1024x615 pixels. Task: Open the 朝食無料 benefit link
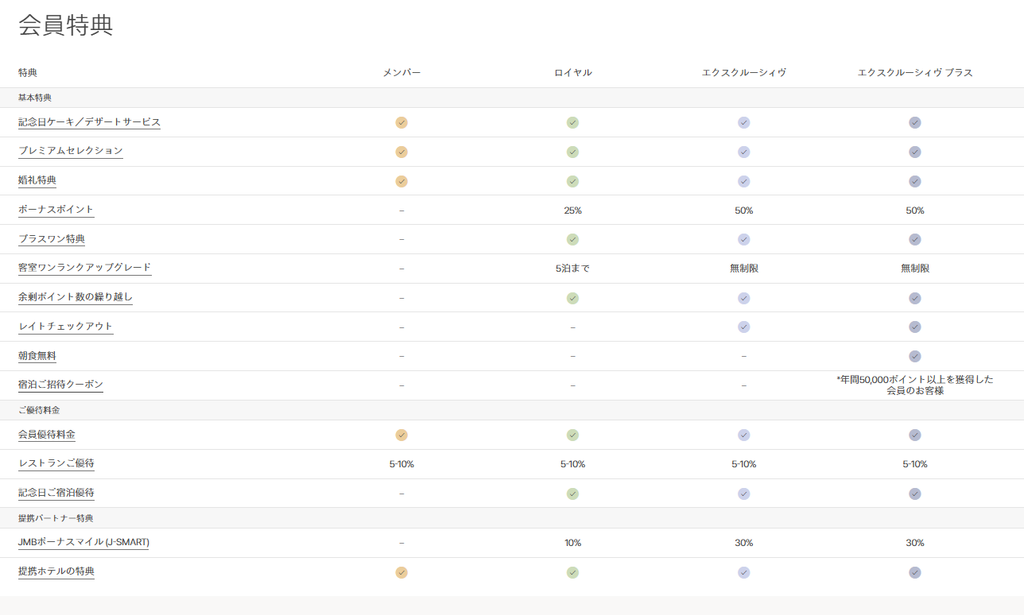tap(37, 356)
